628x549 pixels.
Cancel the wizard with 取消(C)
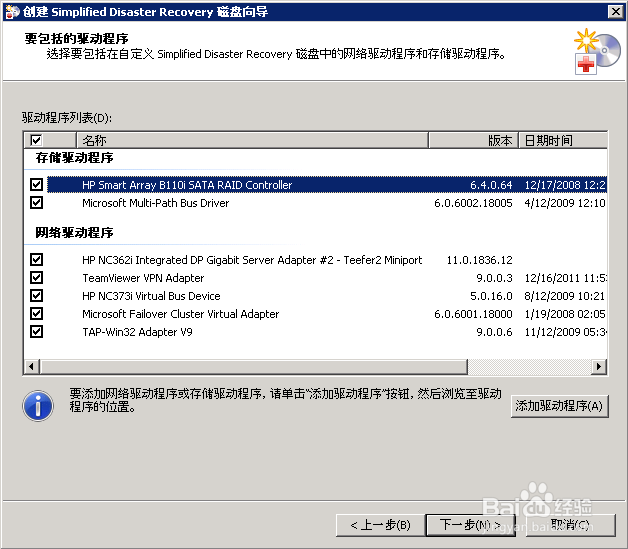click(x=570, y=525)
